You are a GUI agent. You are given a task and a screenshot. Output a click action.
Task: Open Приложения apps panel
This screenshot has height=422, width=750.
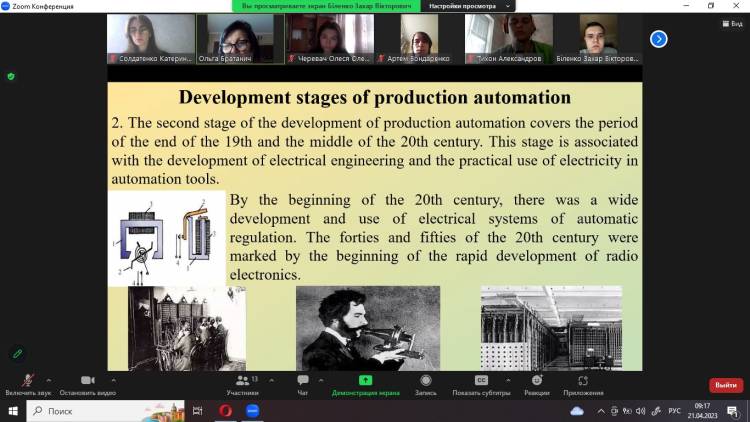tap(583, 382)
